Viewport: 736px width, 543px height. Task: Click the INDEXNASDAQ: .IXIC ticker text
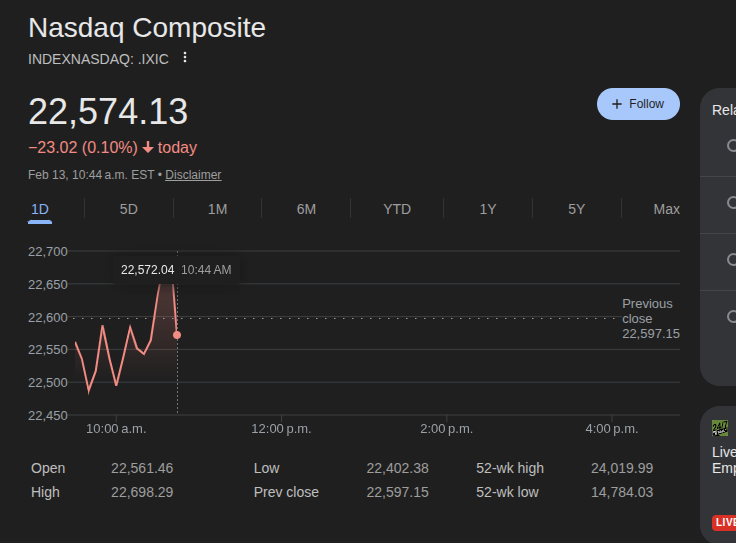[98, 60]
